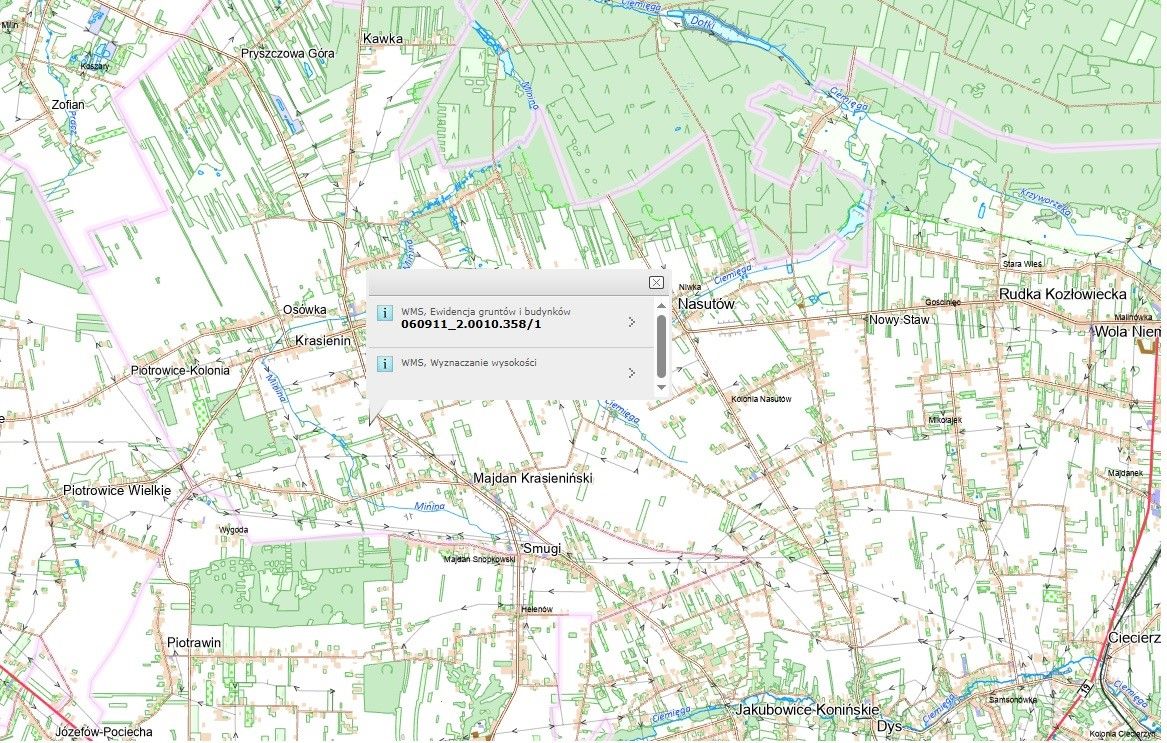Click the Smugi map label
Image resolution: width=1167 pixels, height=743 pixels.
pos(542,549)
